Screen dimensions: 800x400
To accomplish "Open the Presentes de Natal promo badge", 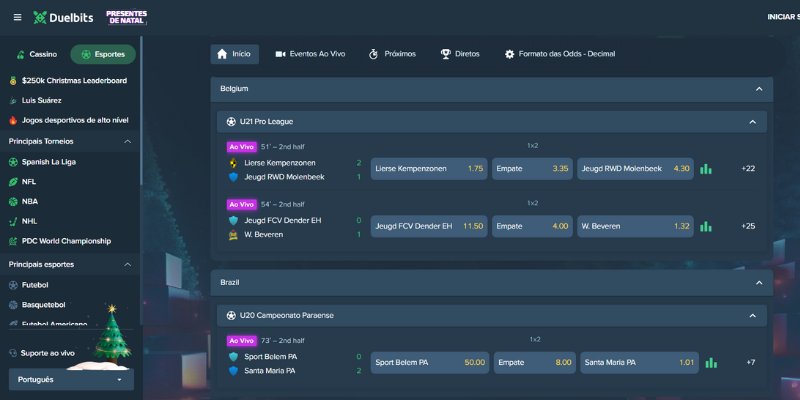I will click(127, 17).
